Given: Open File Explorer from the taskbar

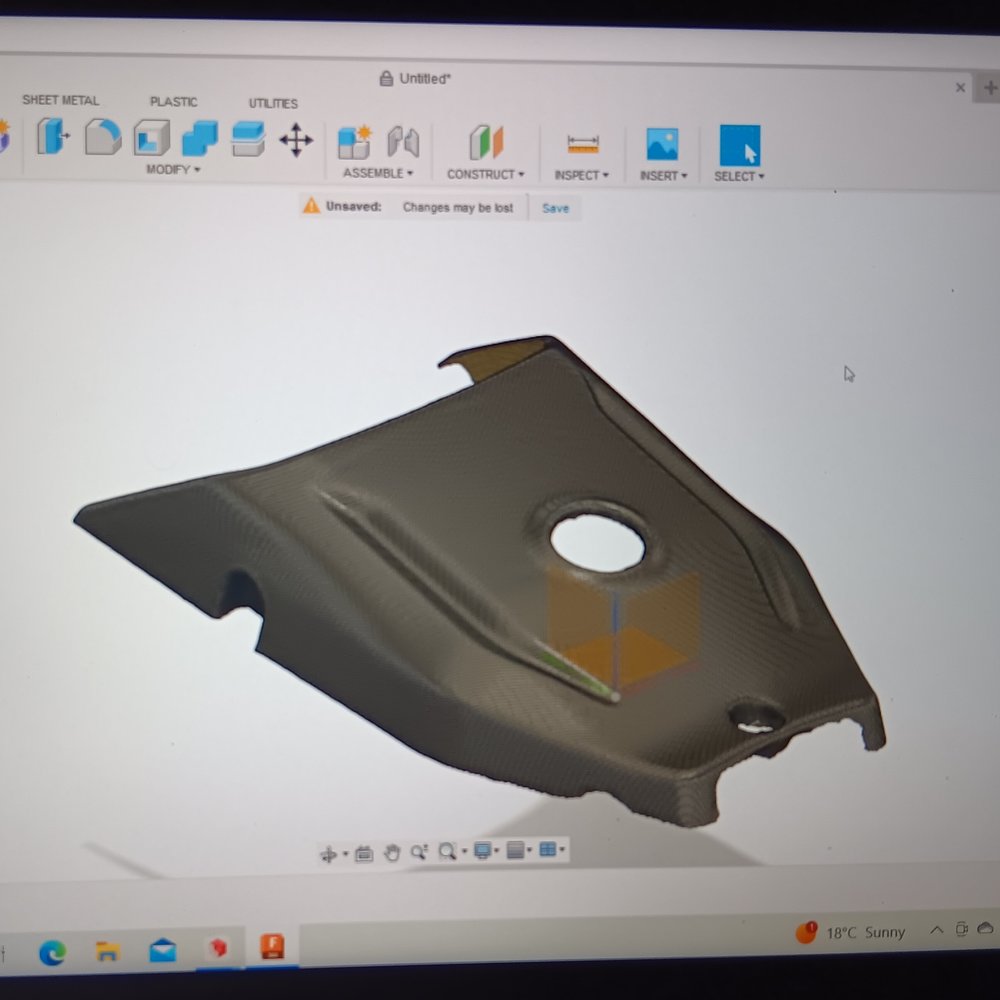Looking at the screenshot, I should (108, 952).
